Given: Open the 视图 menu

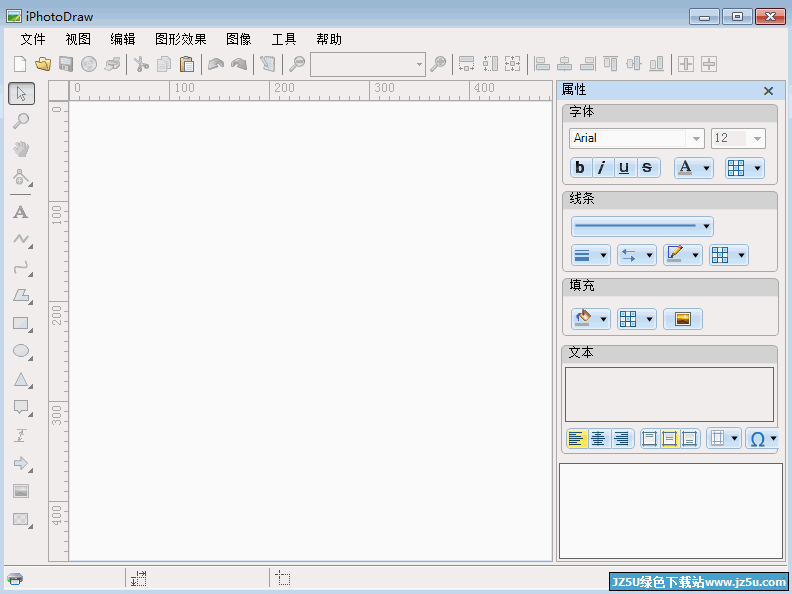Looking at the screenshot, I should (x=78, y=39).
